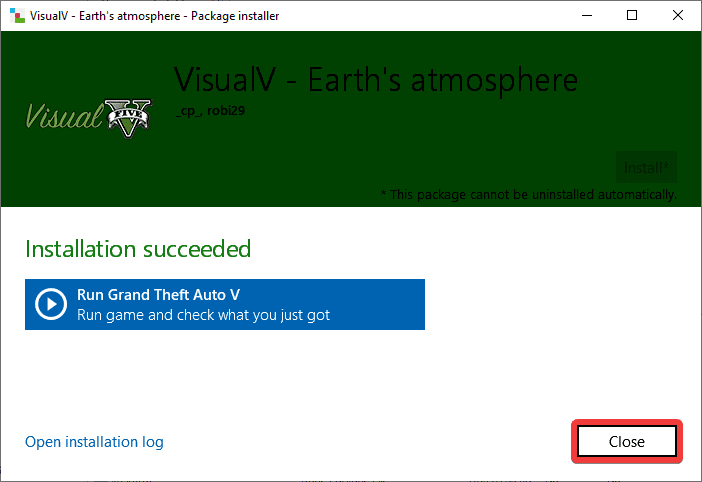Minimize the package installer window
Viewport: 702px width, 482px height.
point(586,16)
